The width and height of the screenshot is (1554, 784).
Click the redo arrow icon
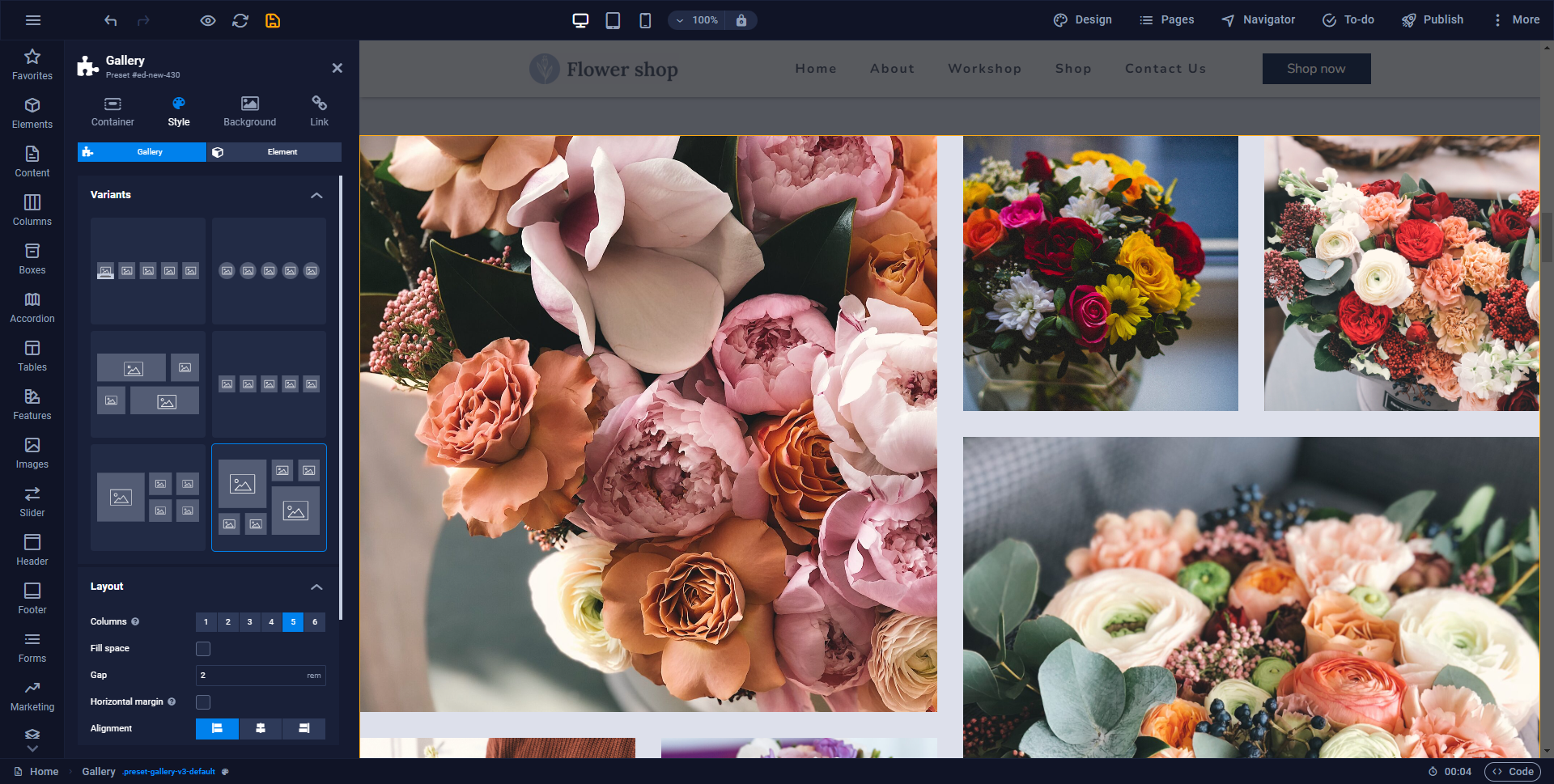point(143,20)
